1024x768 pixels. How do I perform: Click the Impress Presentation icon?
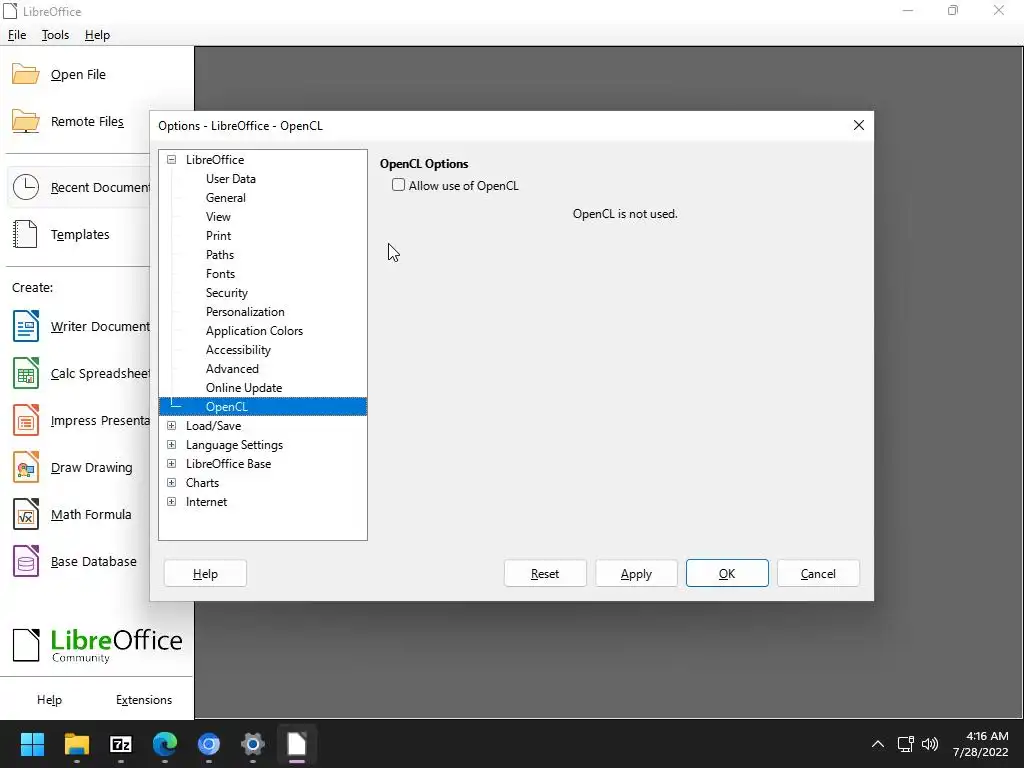[25, 420]
